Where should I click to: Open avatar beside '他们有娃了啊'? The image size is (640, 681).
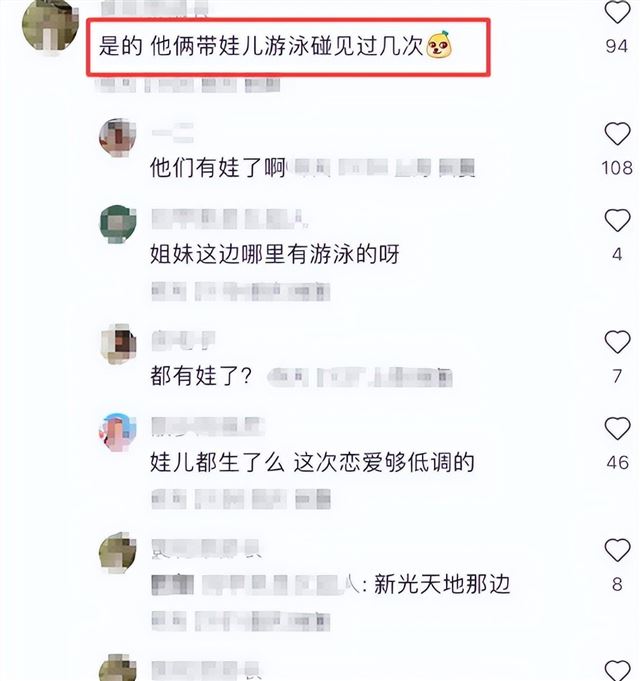click(118, 137)
